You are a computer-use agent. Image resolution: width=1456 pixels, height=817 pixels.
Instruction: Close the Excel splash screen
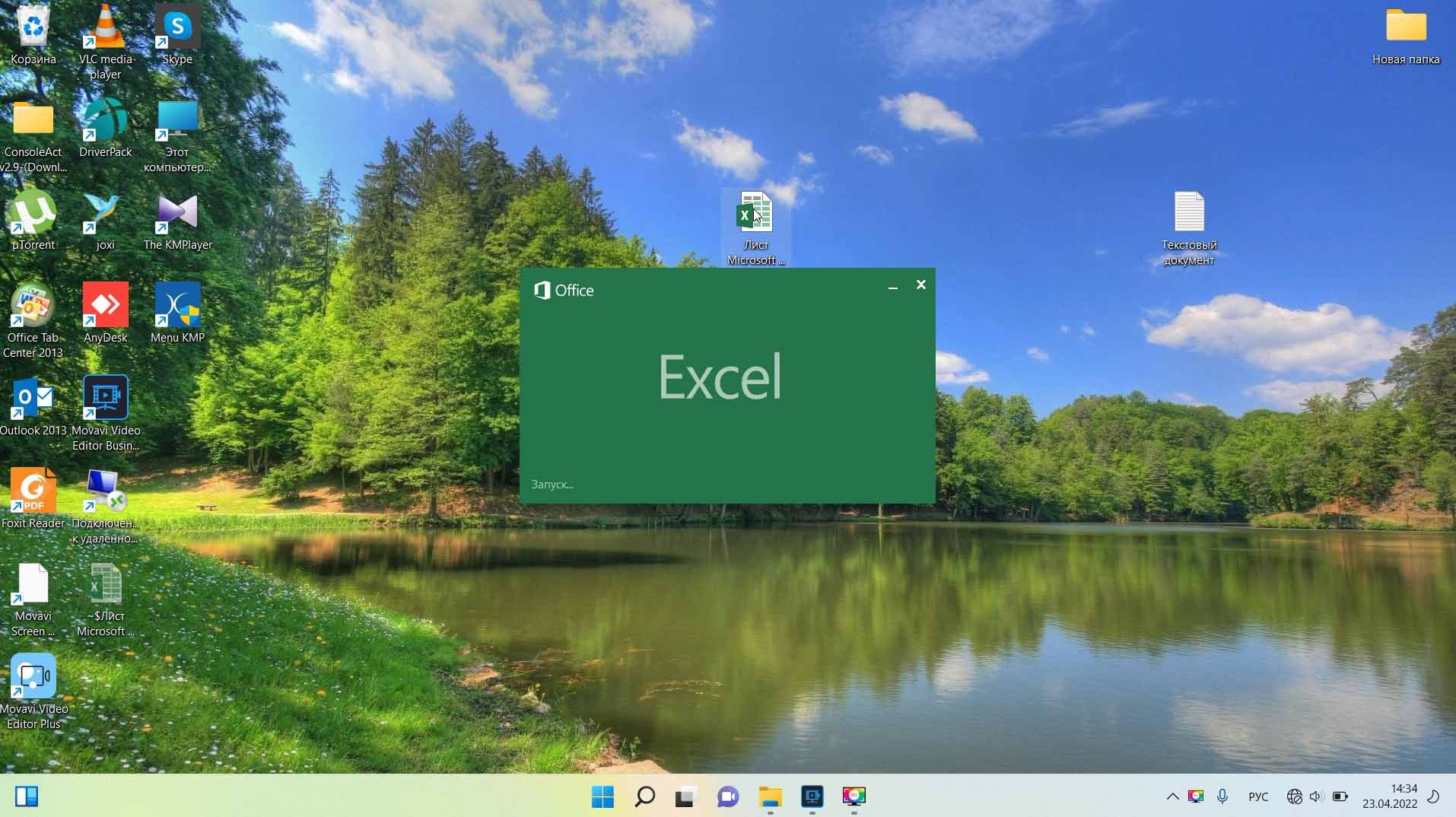[x=921, y=285]
